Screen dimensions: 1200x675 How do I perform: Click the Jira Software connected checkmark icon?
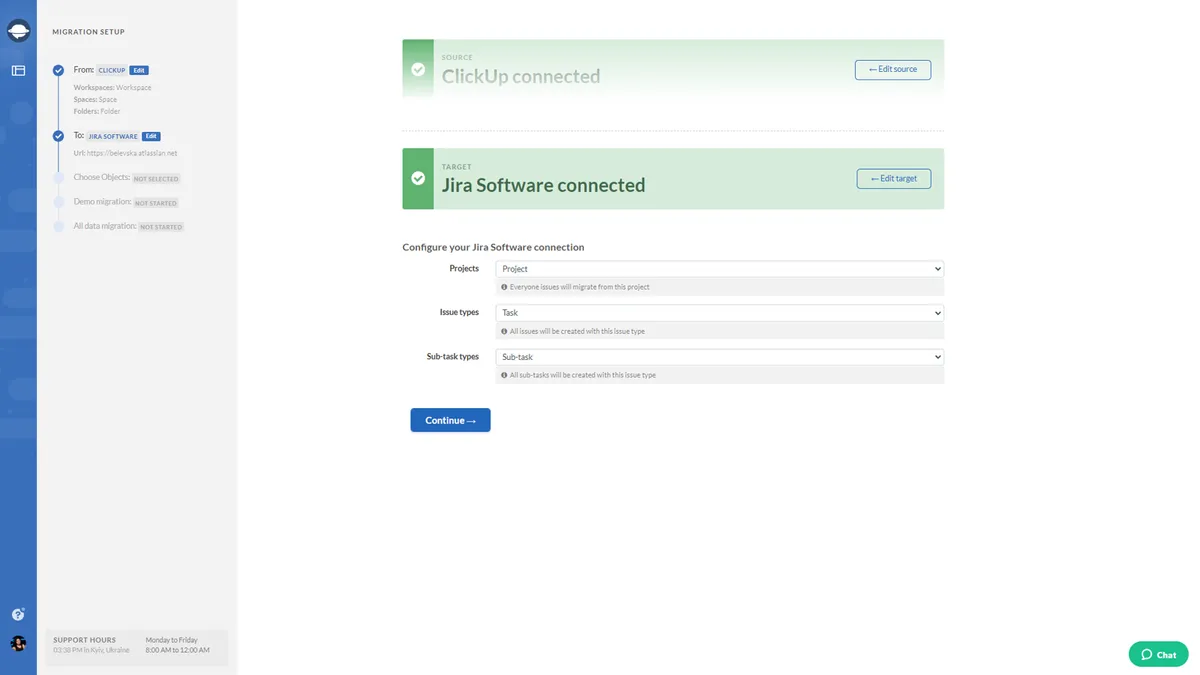tap(418, 178)
